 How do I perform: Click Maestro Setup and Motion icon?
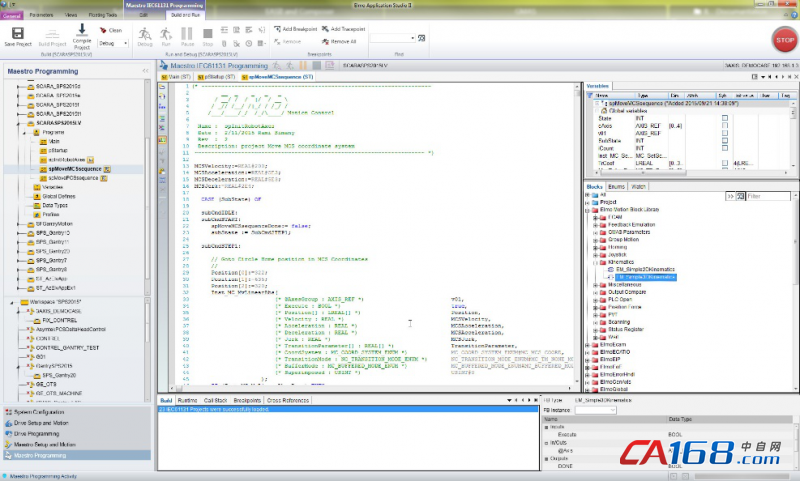point(8,444)
